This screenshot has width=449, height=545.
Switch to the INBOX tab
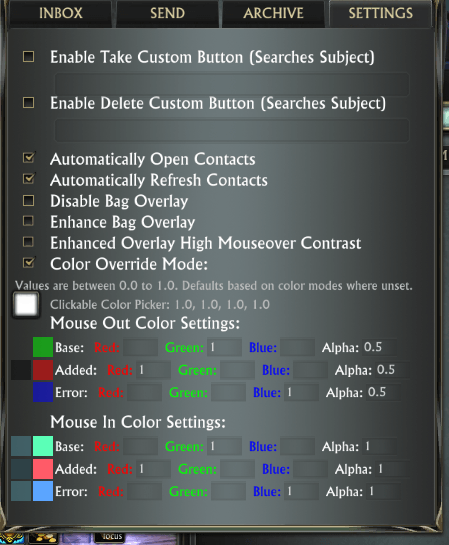[x=60, y=14]
